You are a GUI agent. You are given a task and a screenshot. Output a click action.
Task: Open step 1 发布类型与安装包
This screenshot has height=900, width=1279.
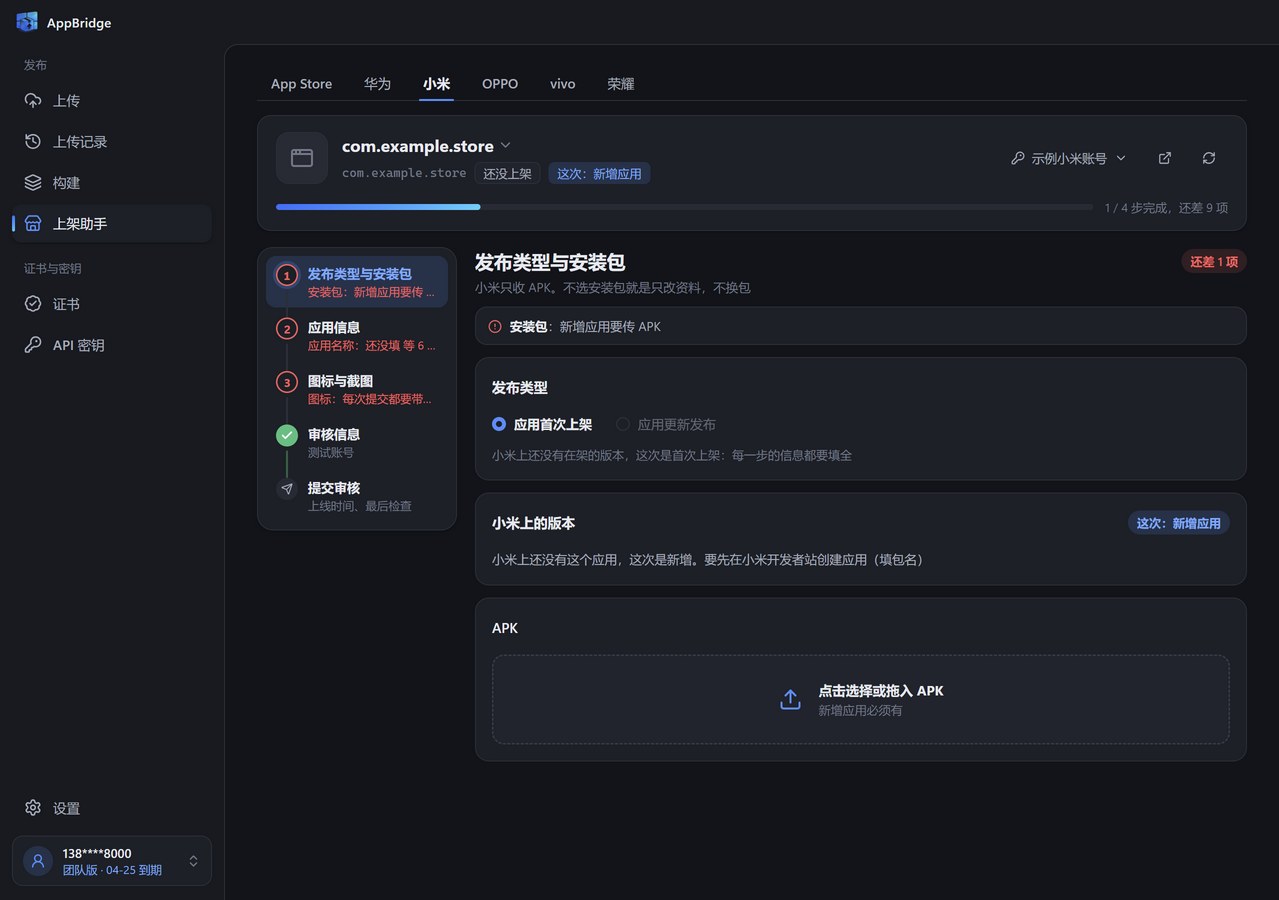(357, 282)
